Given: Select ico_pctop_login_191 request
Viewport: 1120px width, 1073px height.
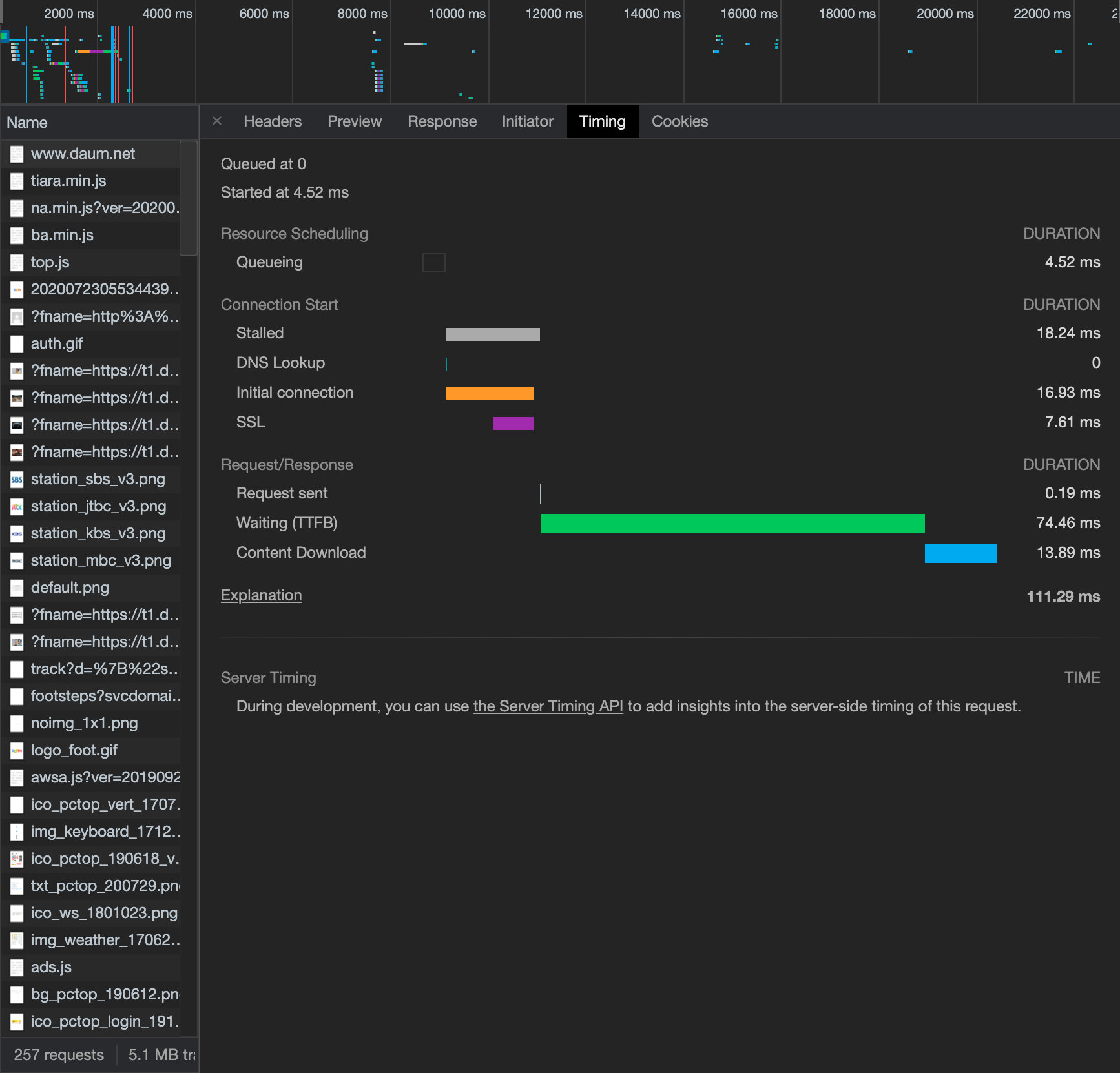Looking at the screenshot, I should tap(90, 1021).
